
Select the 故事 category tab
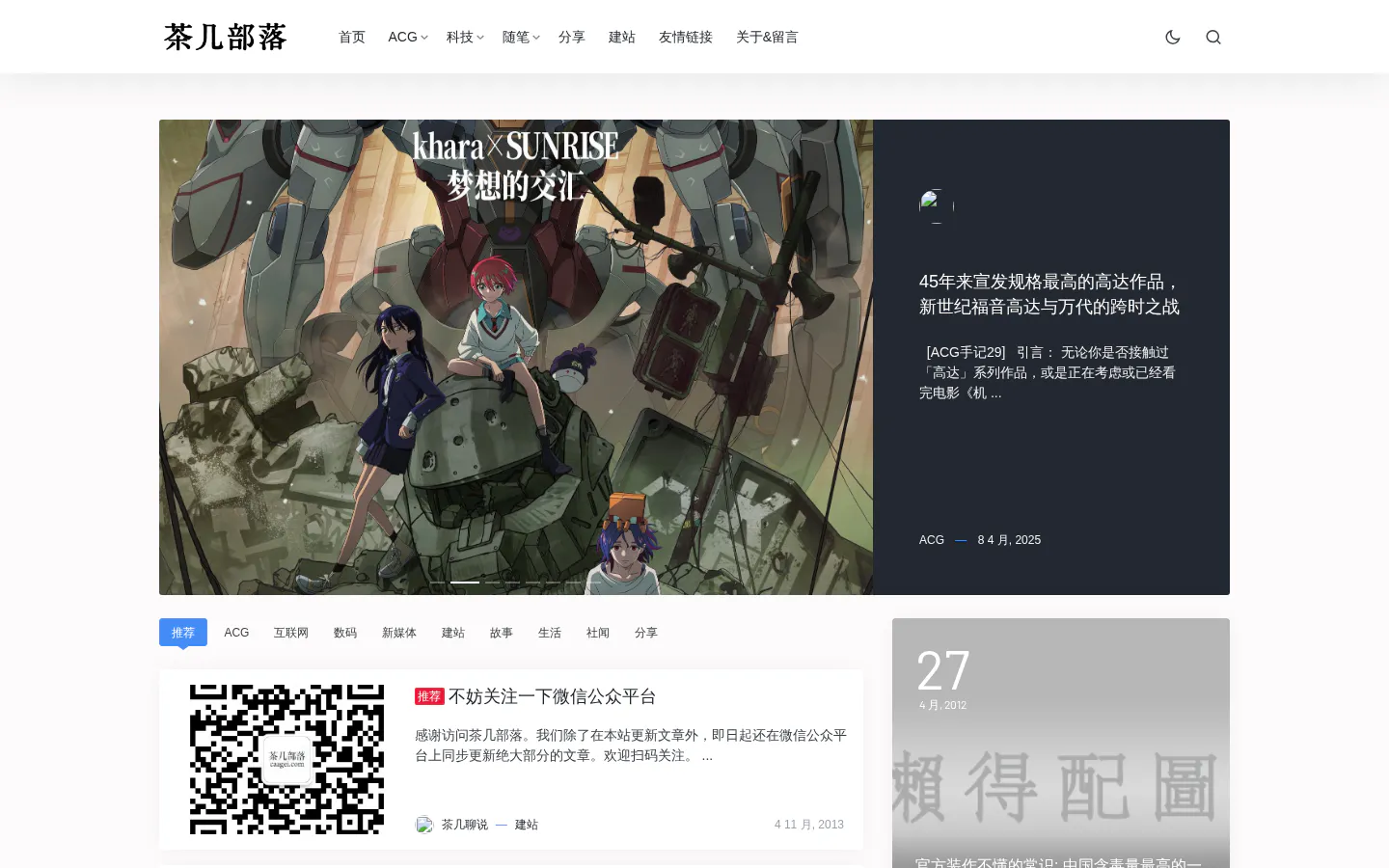[502, 633]
